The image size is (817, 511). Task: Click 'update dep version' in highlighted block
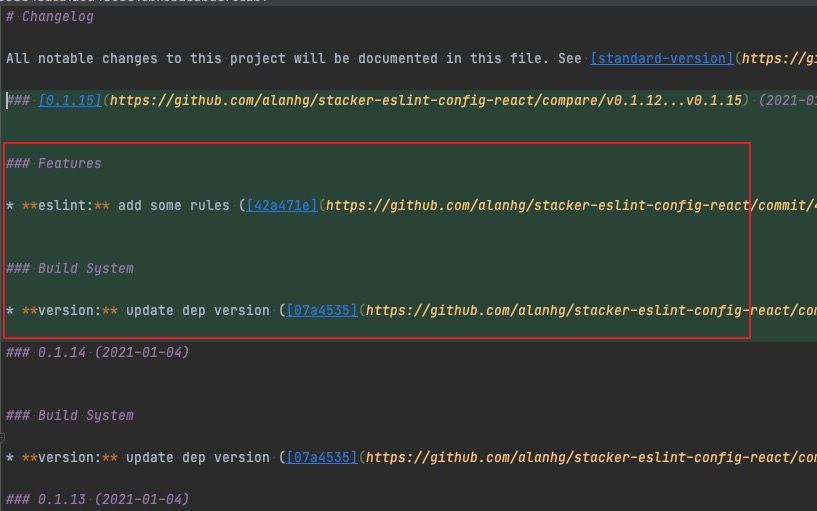click(x=198, y=310)
